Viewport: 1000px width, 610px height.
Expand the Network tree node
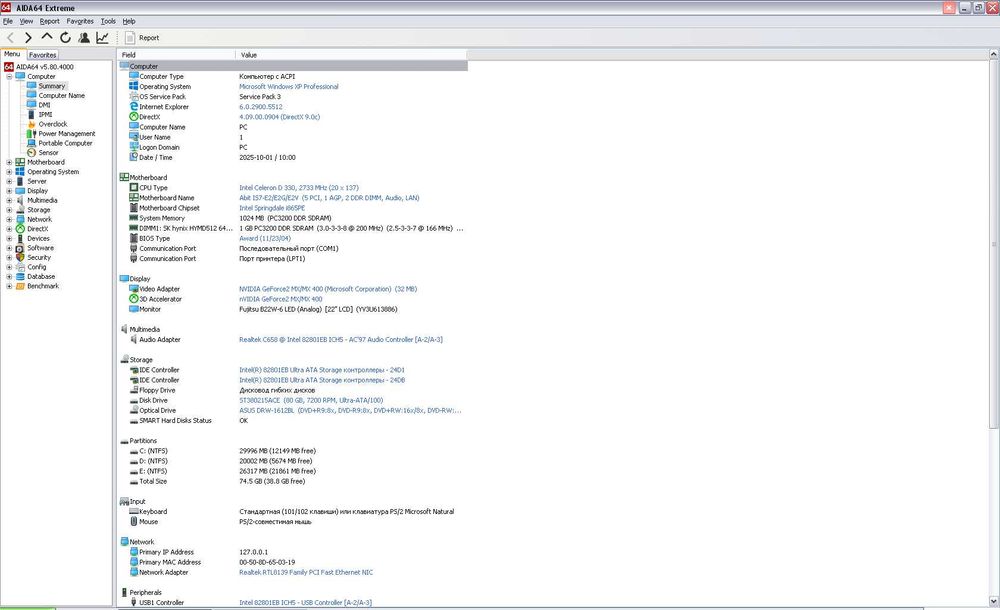(9, 219)
